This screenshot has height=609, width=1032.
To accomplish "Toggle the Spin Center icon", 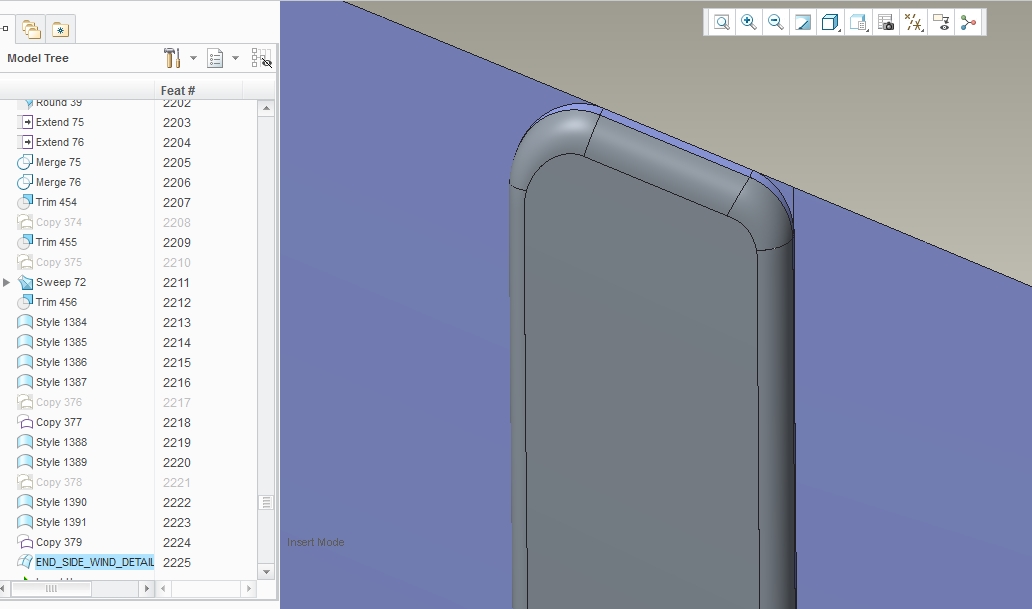I will (968, 22).
